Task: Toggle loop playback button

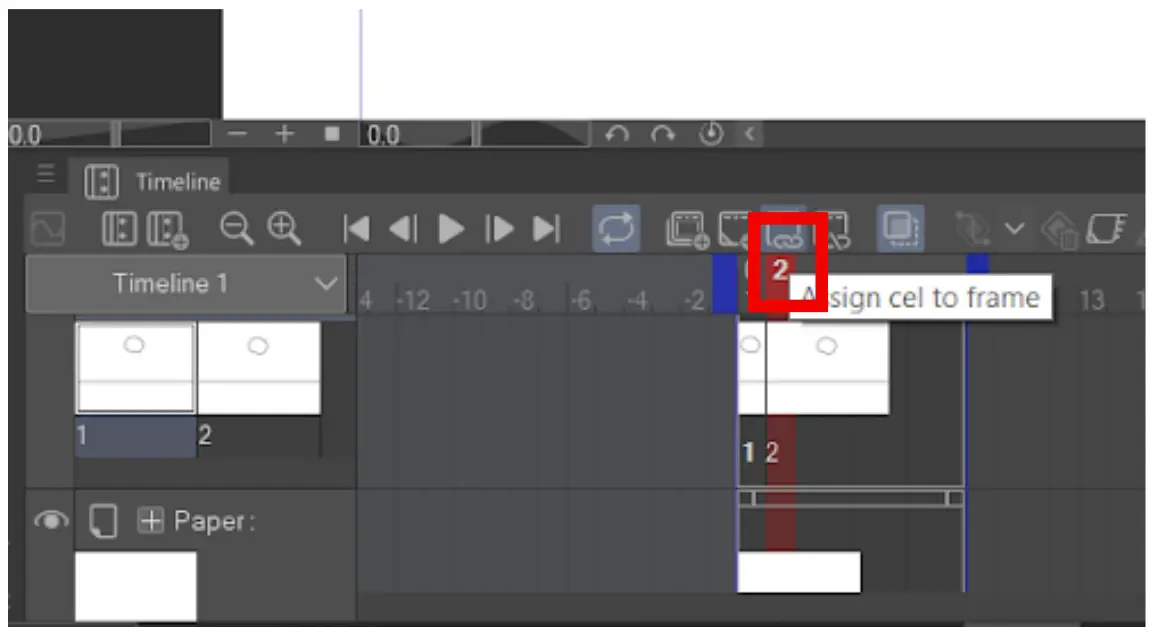Action: coord(616,228)
